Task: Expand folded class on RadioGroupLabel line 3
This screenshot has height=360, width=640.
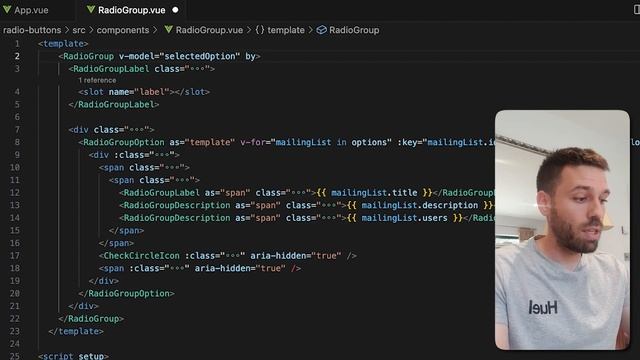Action: coord(197,69)
